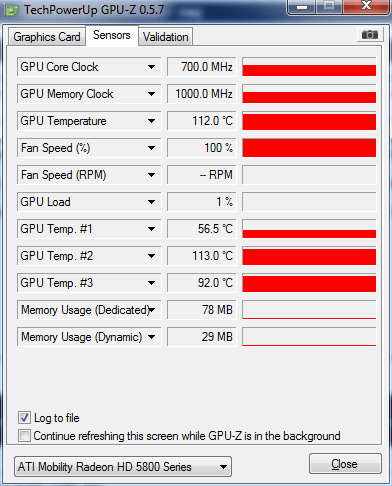The width and height of the screenshot is (392, 486).
Task: Close the window with the red X
Action: pyautogui.click(x=366, y=6)
